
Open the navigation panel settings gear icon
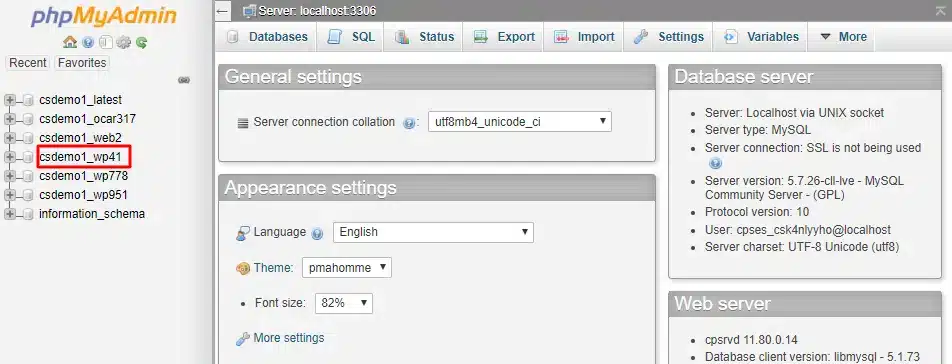[124, 42]
